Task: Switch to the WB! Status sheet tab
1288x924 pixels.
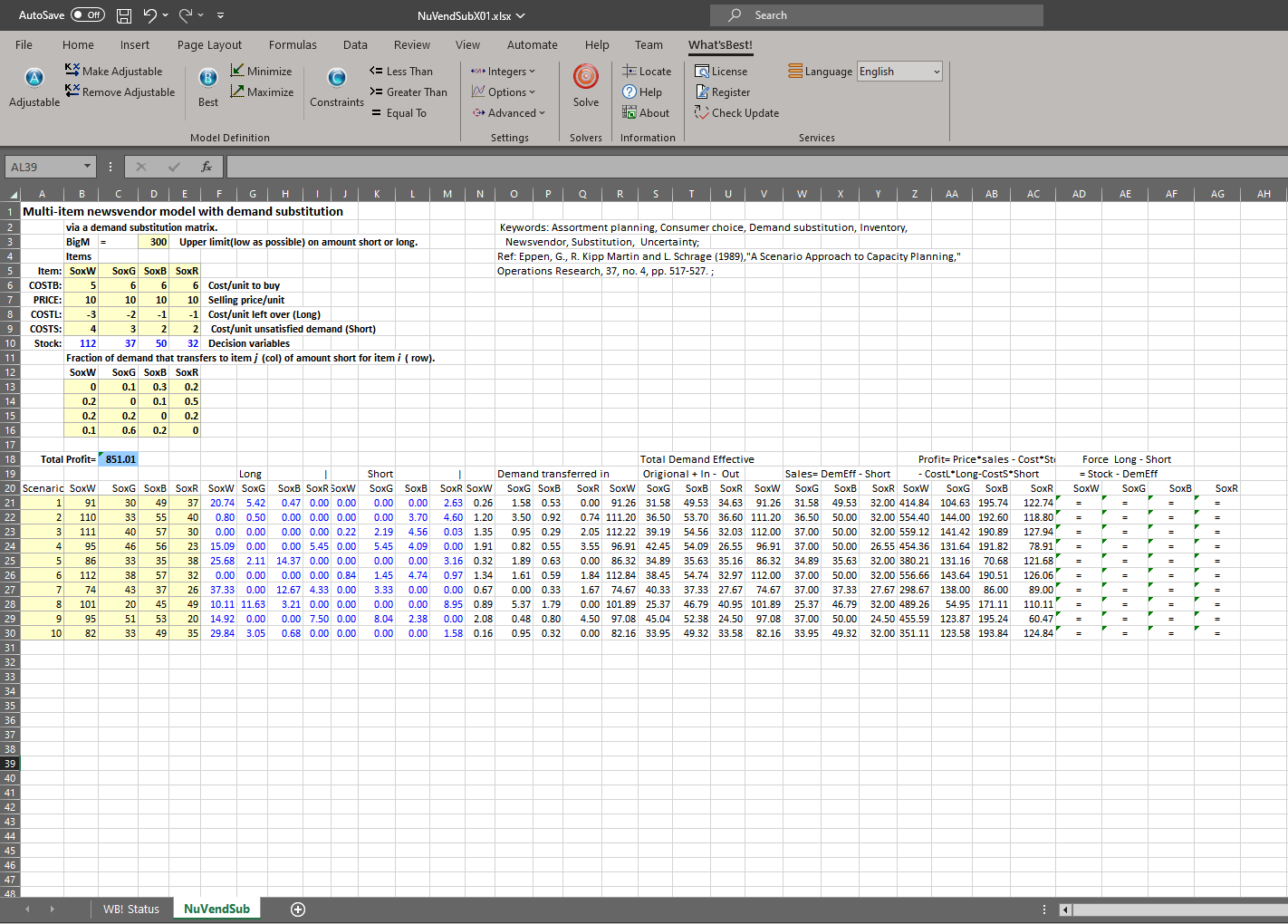Action: (130, 910)
